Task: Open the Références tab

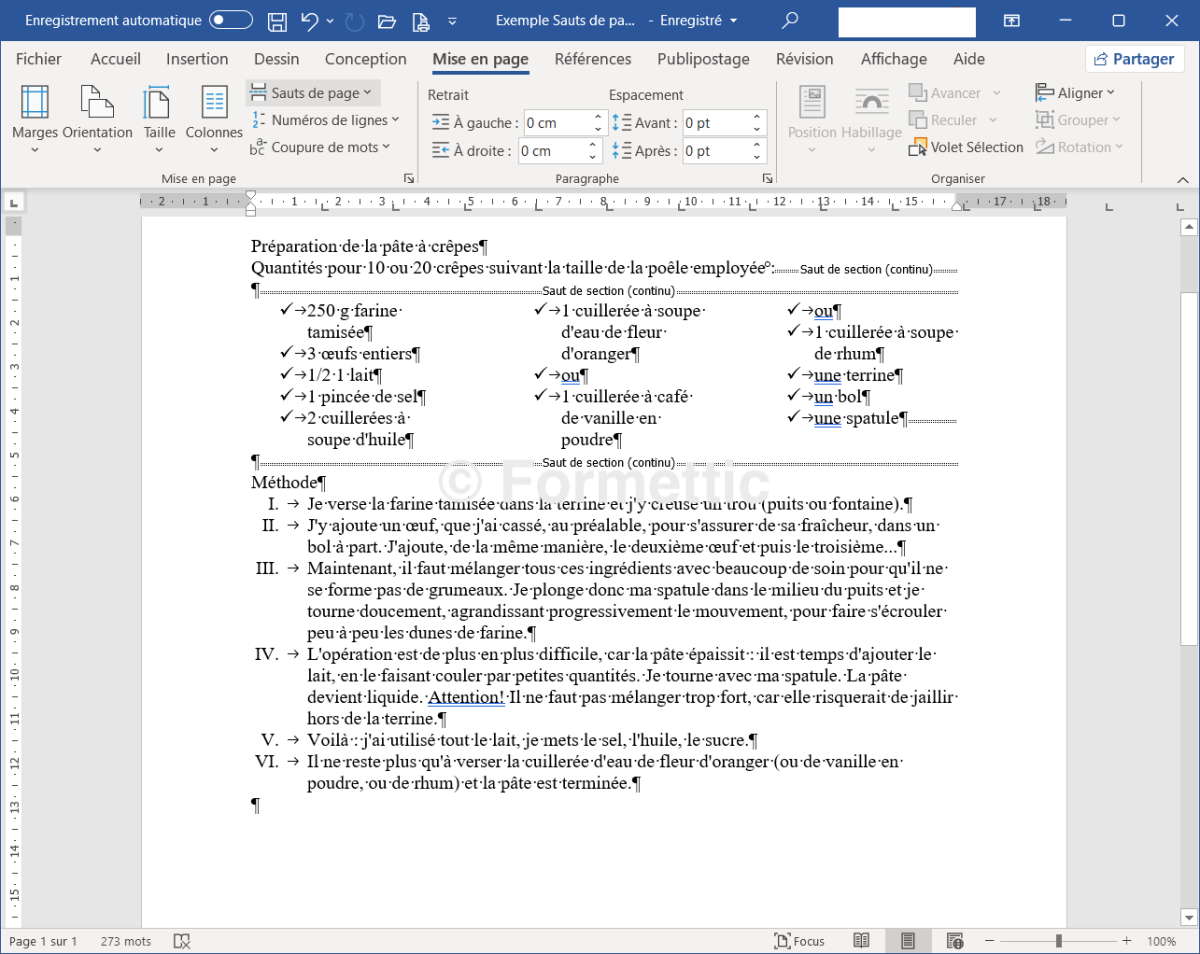Action: click(593, 59)
